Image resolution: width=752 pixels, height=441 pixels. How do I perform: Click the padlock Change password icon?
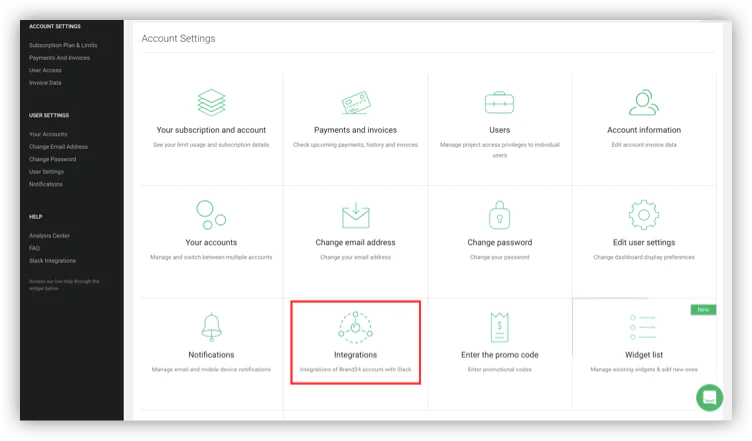(499, 215)
